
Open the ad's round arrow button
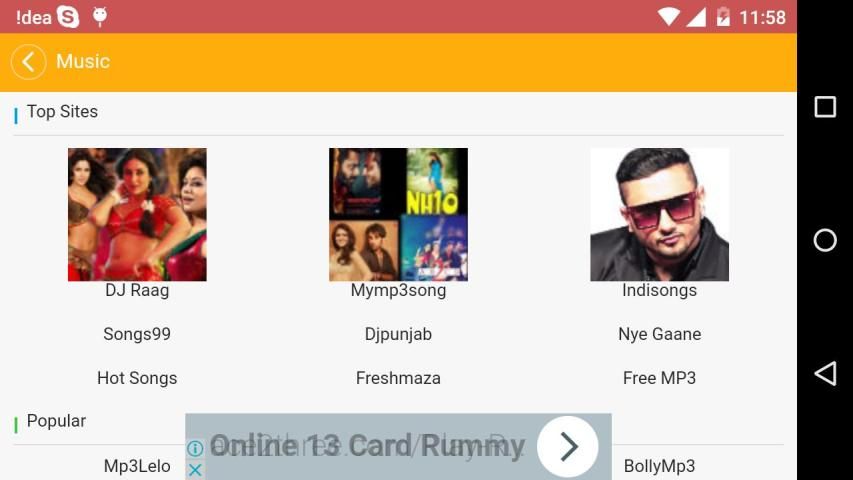click(568, 447)
